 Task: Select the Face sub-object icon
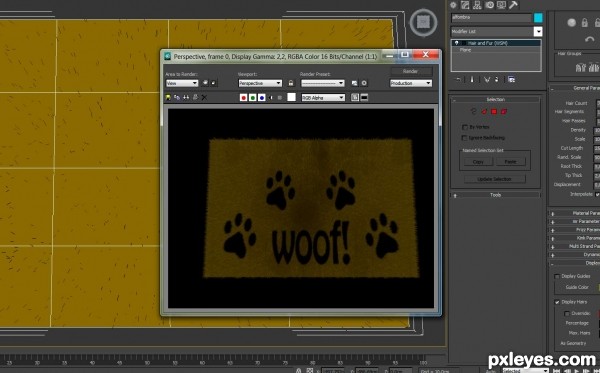[484, 111]
